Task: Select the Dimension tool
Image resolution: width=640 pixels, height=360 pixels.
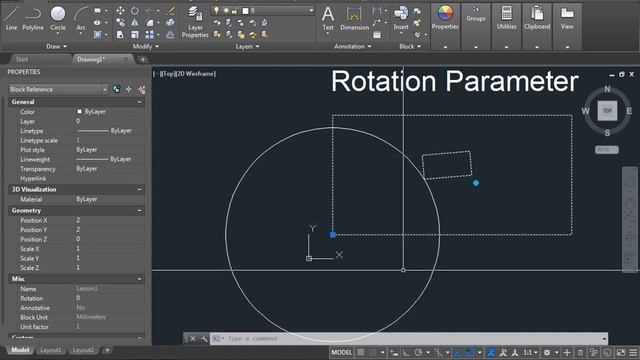Action: point(354,19)
